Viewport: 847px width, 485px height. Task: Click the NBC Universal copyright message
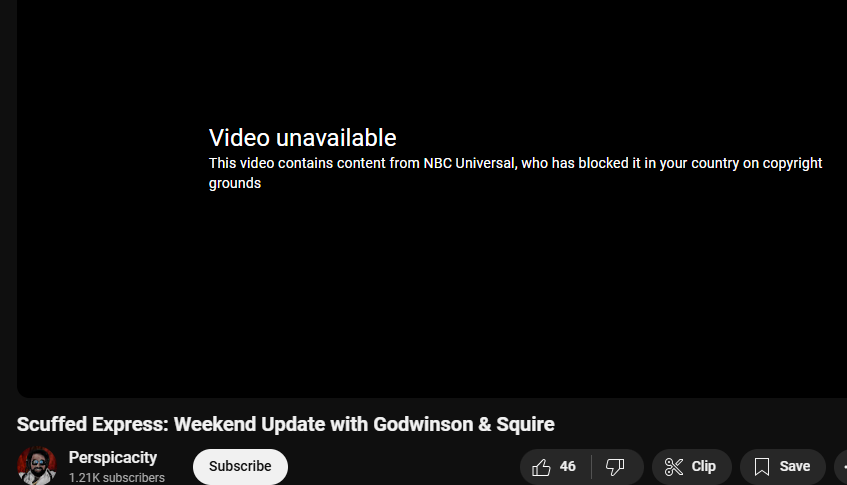515,173
